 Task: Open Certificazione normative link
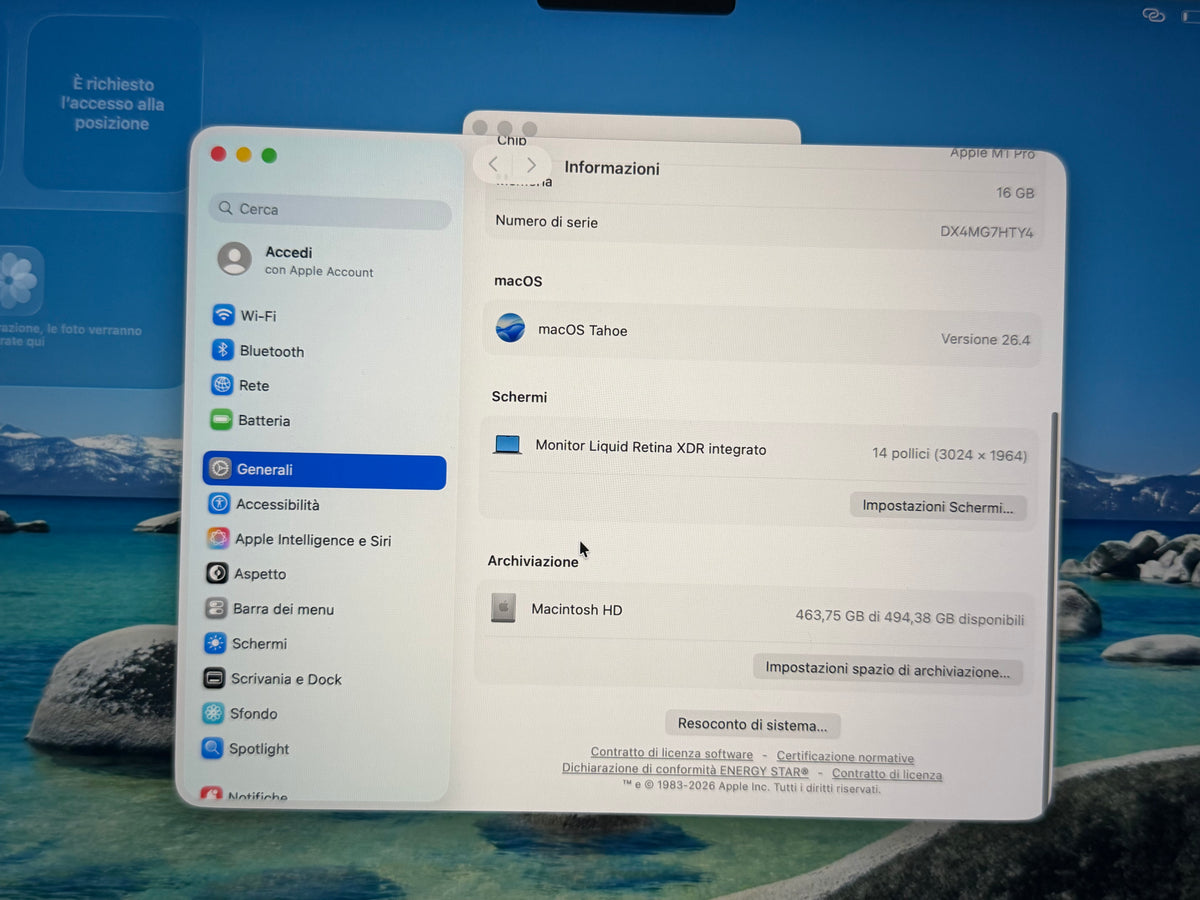click(x=845, y=757)
